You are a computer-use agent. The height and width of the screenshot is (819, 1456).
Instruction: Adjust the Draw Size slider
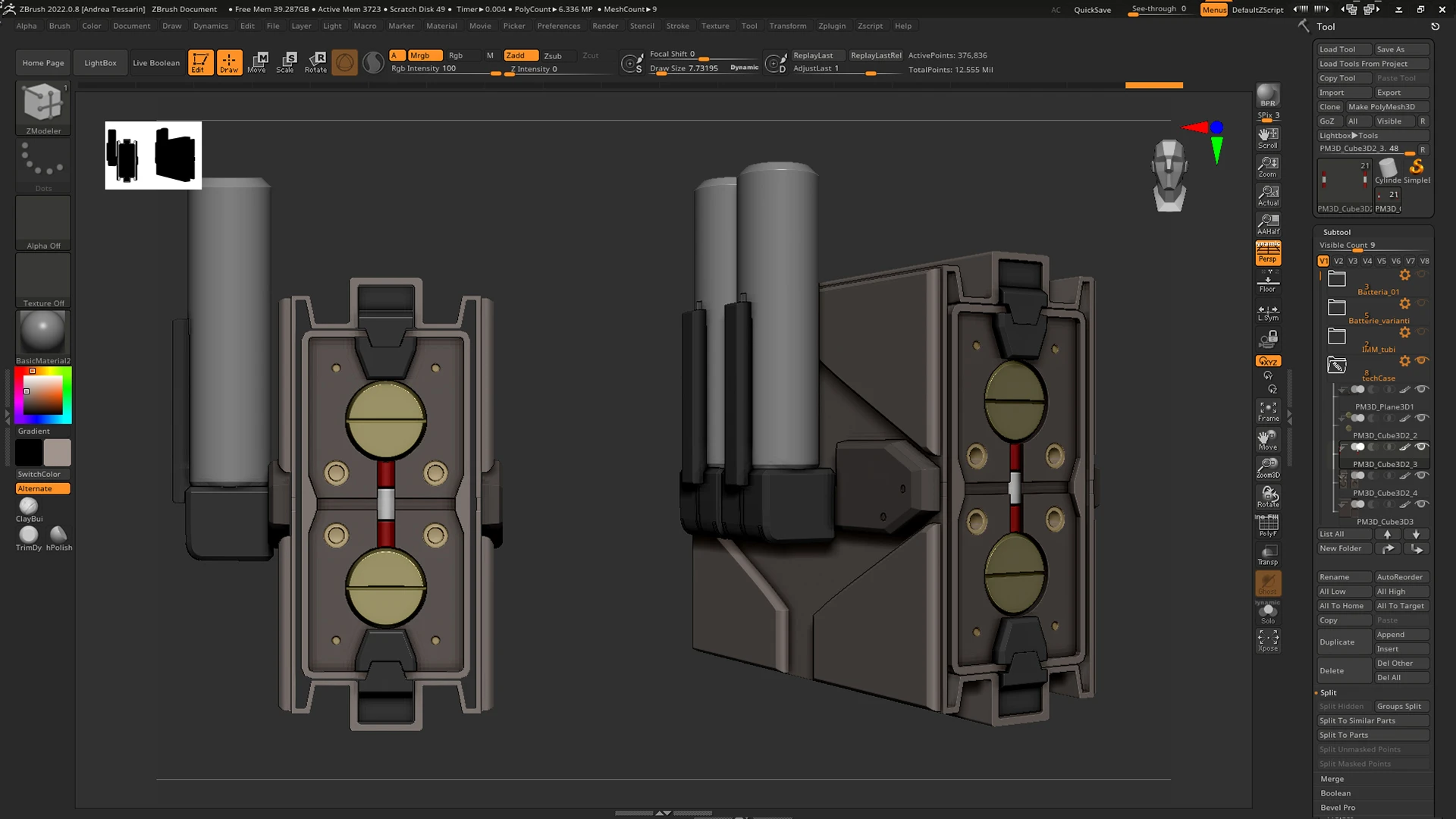click(704, 68)
